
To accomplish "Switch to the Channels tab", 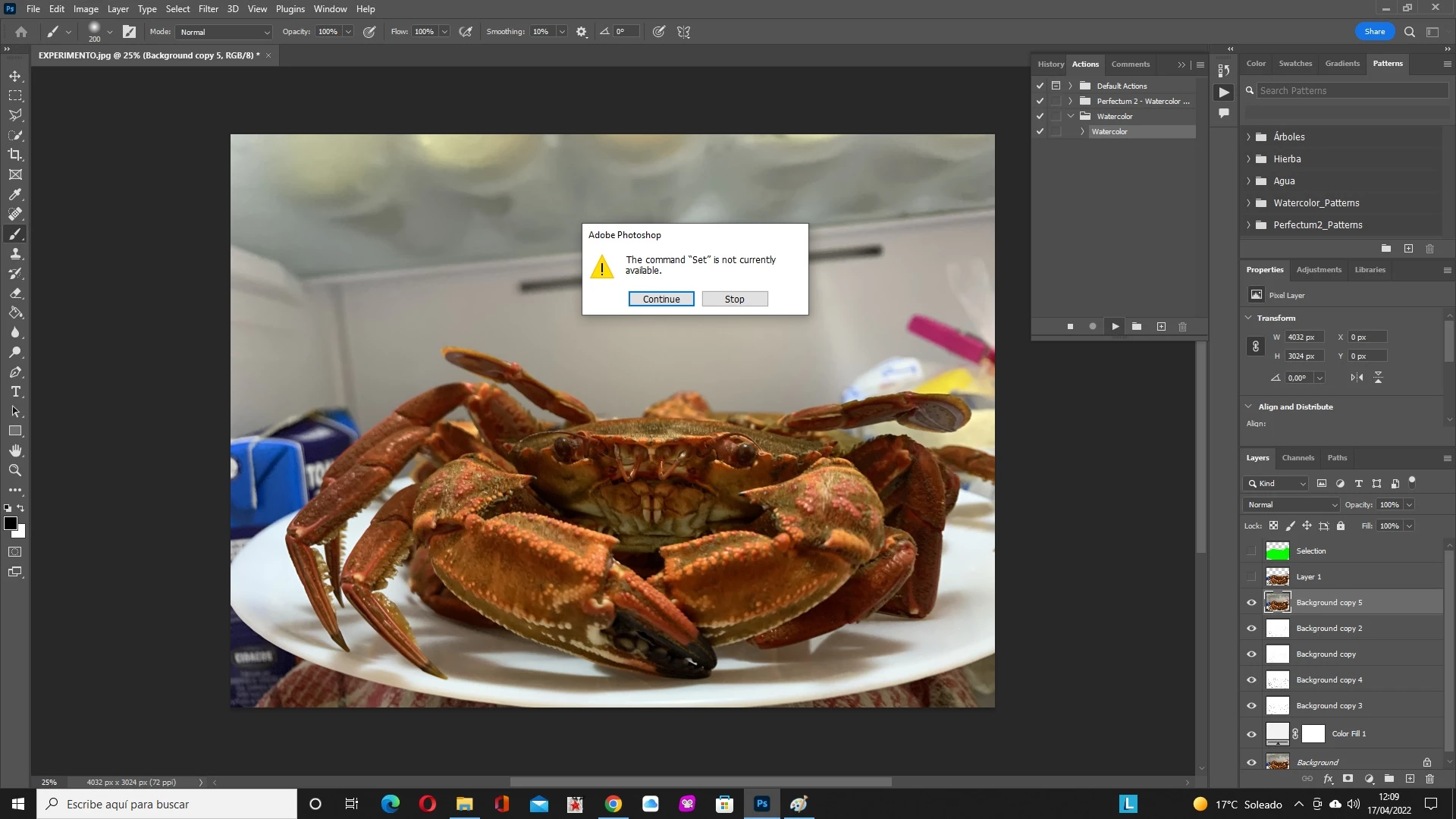I will pyautogui.click(x=1298, y=458).
